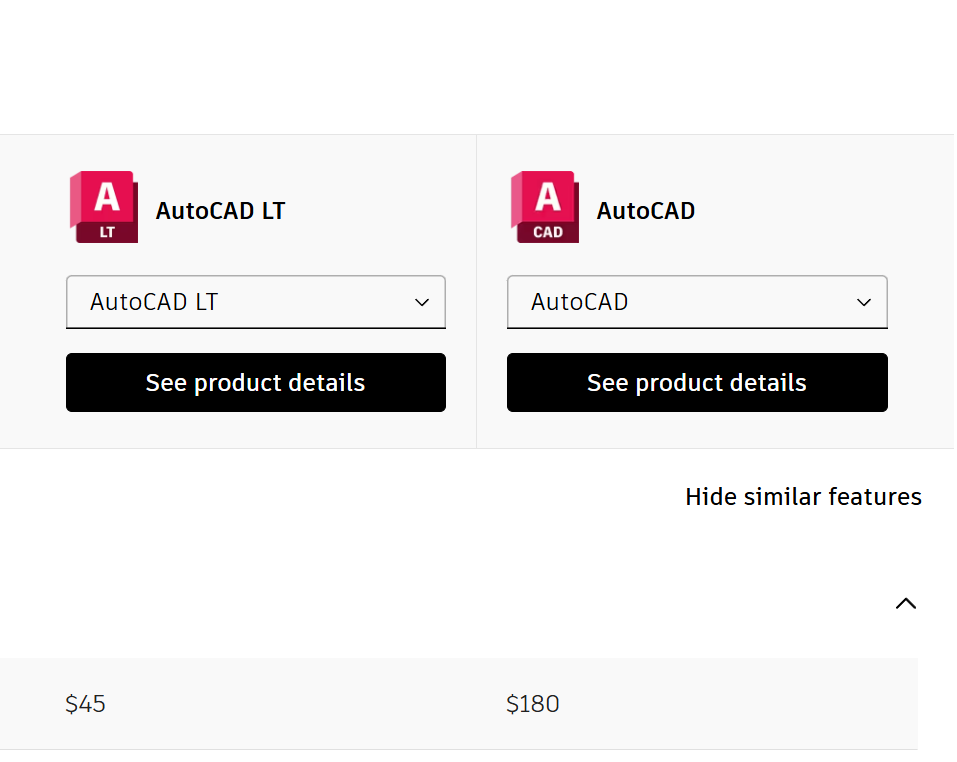Select the $45 price cell
This screenshot has height=762, width=957.
click(x=86, y=704)
